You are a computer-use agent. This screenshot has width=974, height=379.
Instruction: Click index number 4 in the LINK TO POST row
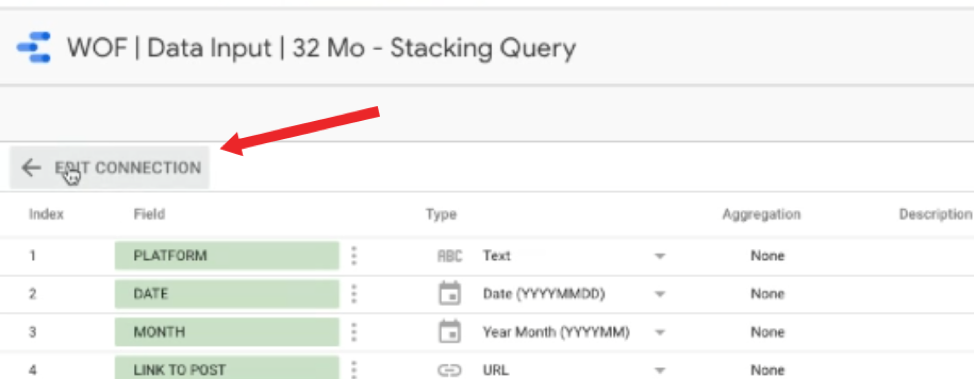[32, 370]
